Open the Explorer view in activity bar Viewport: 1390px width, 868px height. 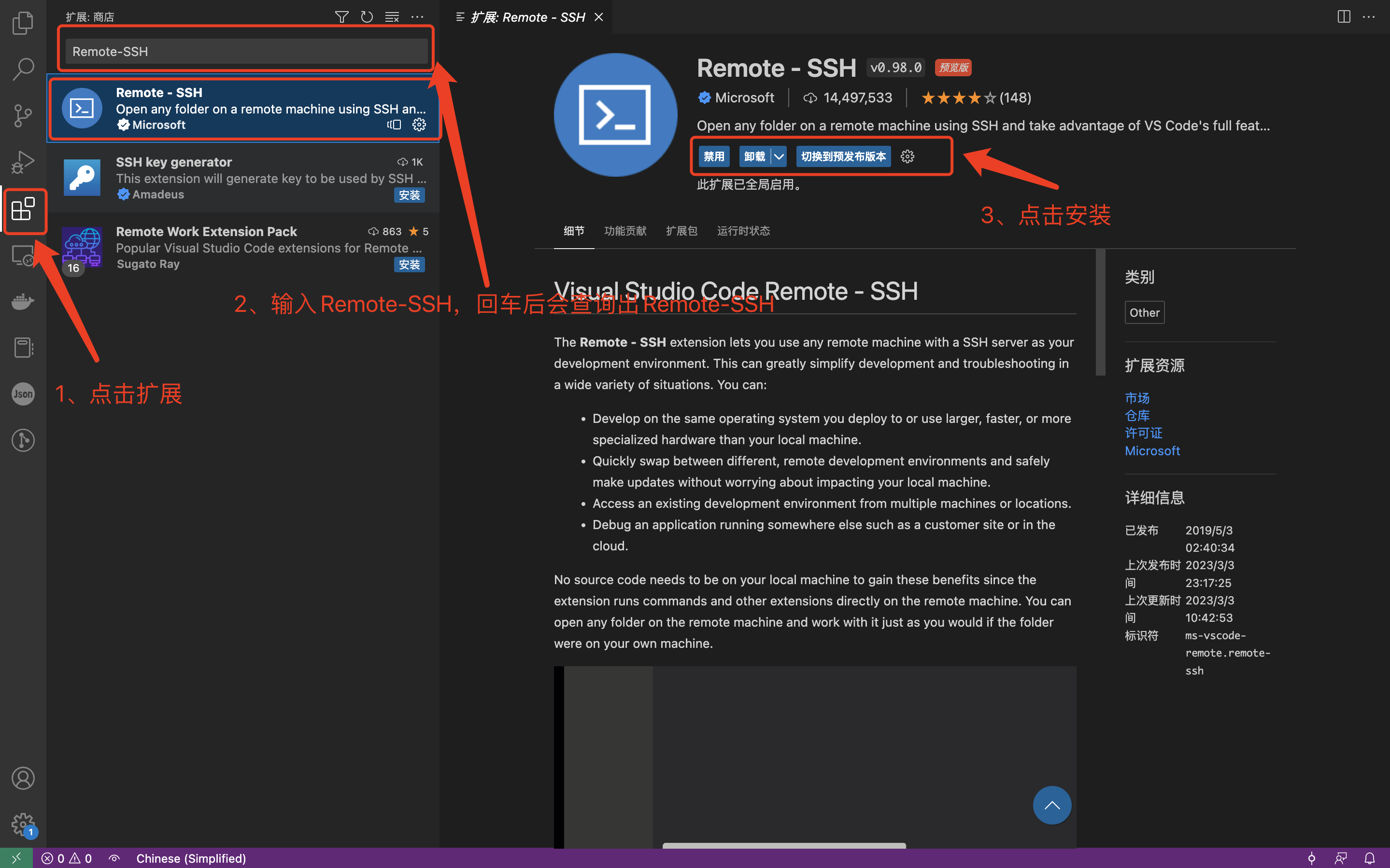coord(23,23)
